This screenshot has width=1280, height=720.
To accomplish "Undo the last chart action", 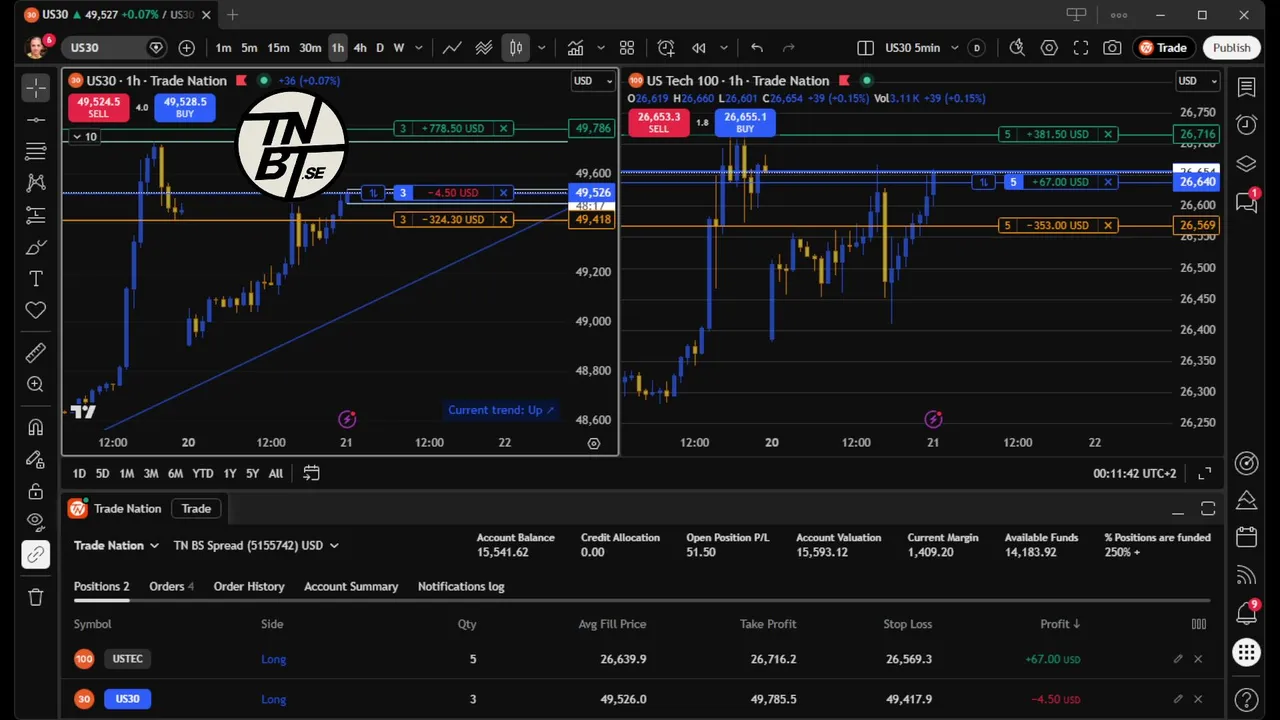I will [757, 48].
